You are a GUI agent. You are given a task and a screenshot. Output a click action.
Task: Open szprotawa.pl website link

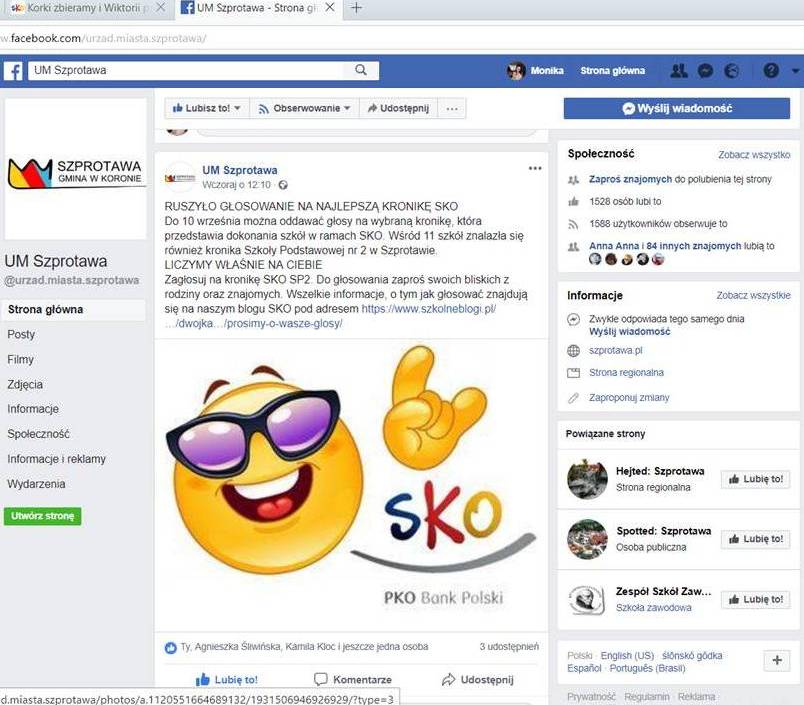(x=616, y=350)
